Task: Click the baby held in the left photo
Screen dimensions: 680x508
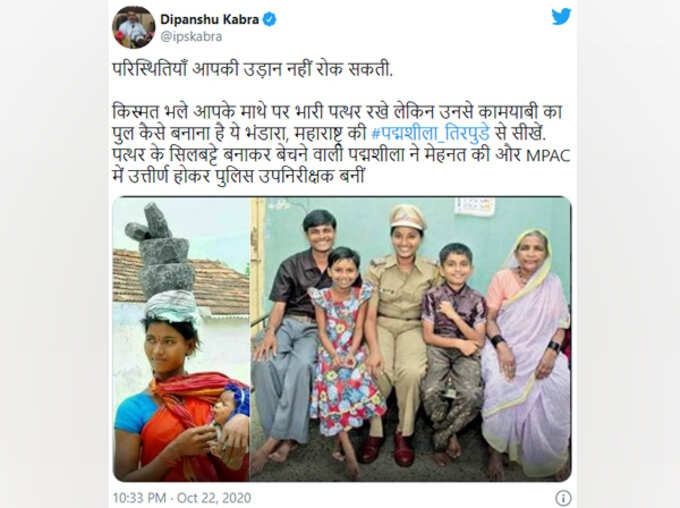Action: [229, 412]
